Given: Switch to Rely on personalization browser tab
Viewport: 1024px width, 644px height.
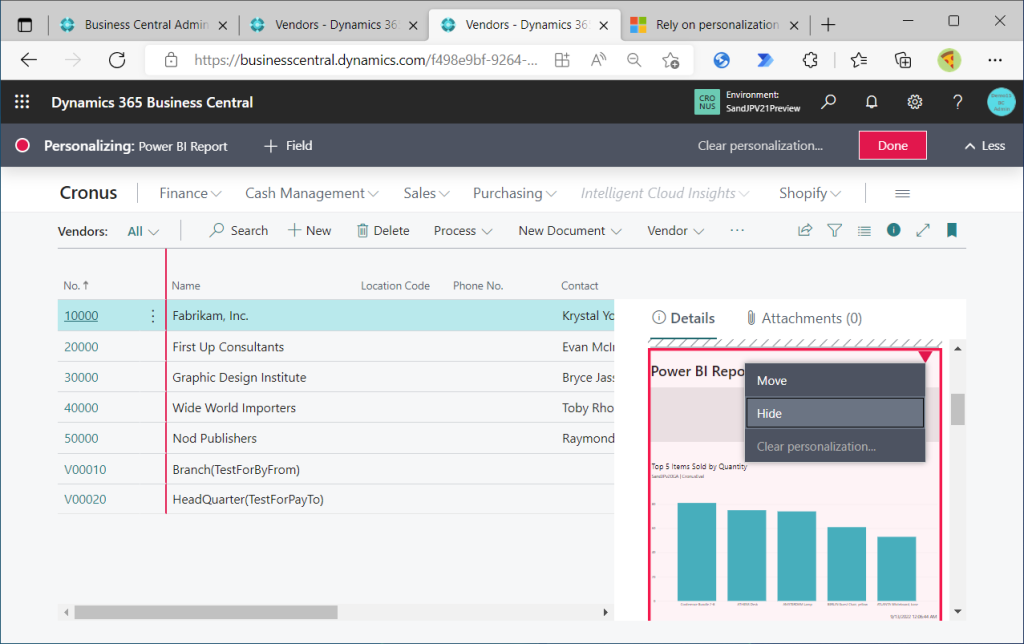Looking at the screenshot, I should pos(714,25).
